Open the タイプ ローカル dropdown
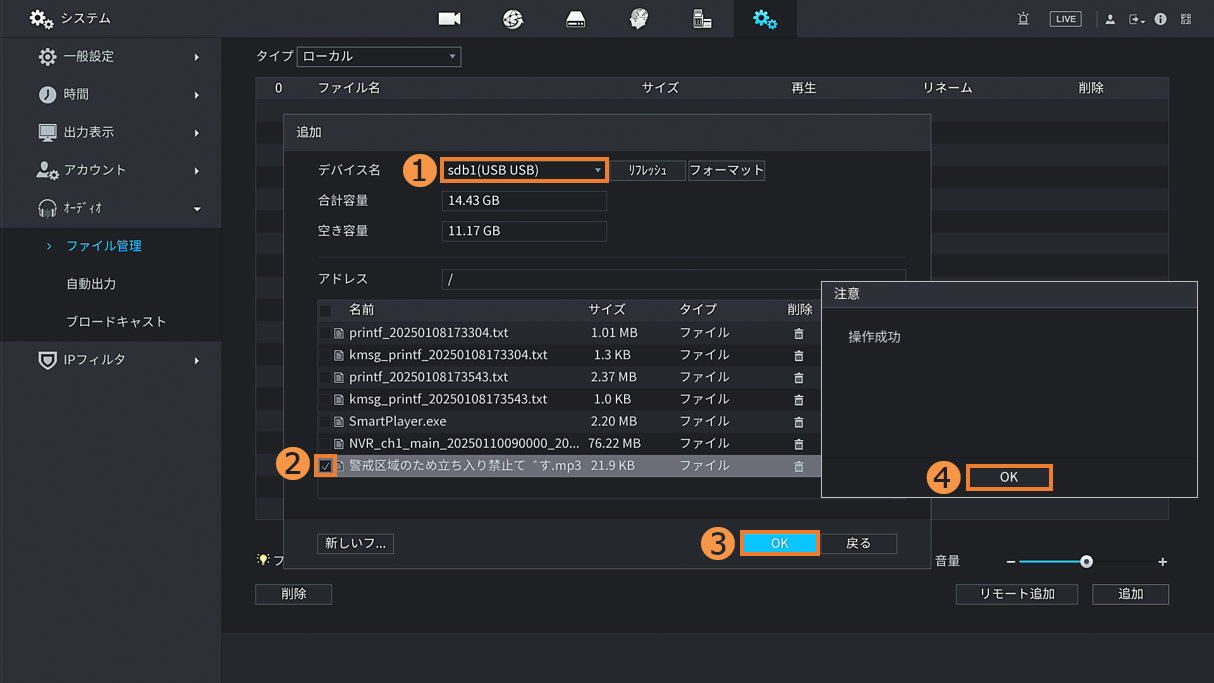The height and width of the screenshot is (683, 1214). 379,57
